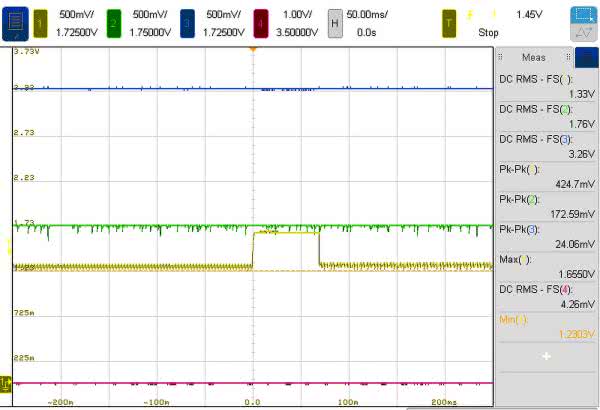Viewport: 600px width, 410px height.
Task: Select the Min(1) 1.2303V measurement entry
Action: point(545,325)
